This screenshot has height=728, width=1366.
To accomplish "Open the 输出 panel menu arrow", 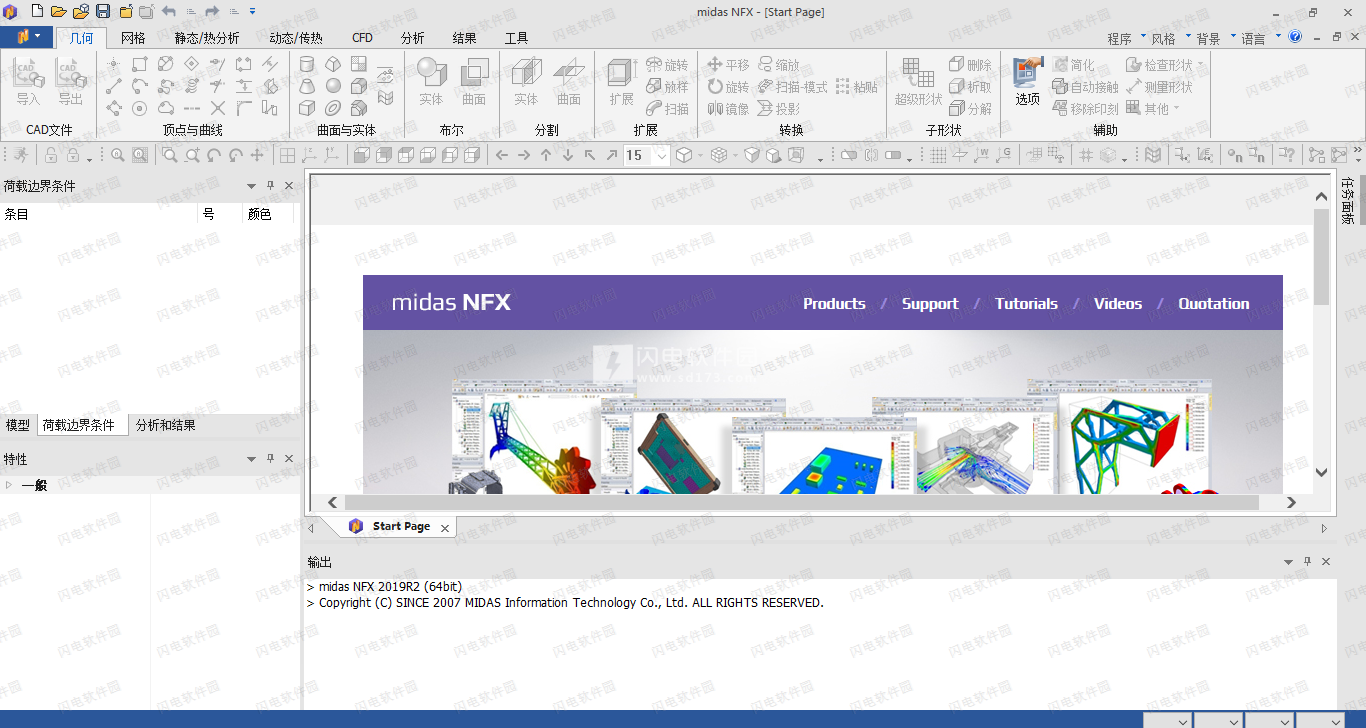I will pyautogui.click(x=1288, y=562).
